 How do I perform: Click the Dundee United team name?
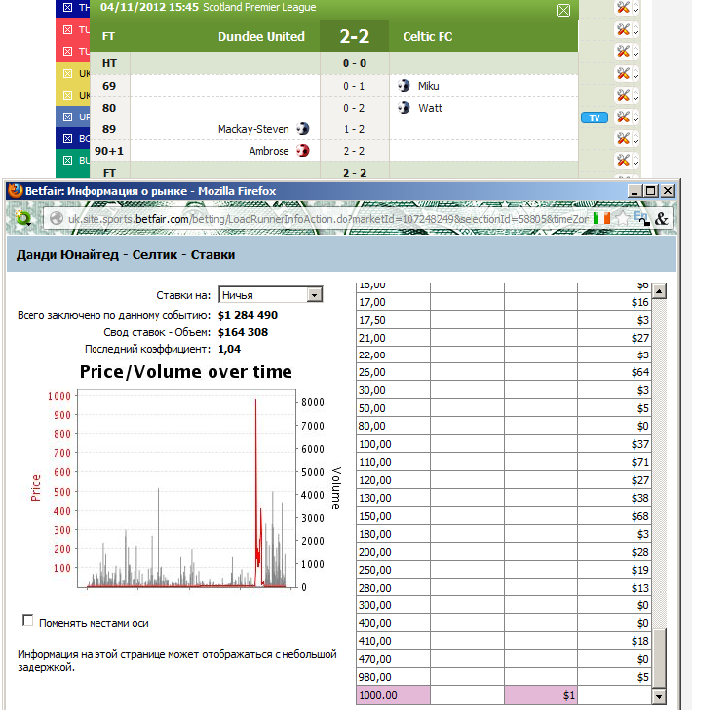click(261, 36)
